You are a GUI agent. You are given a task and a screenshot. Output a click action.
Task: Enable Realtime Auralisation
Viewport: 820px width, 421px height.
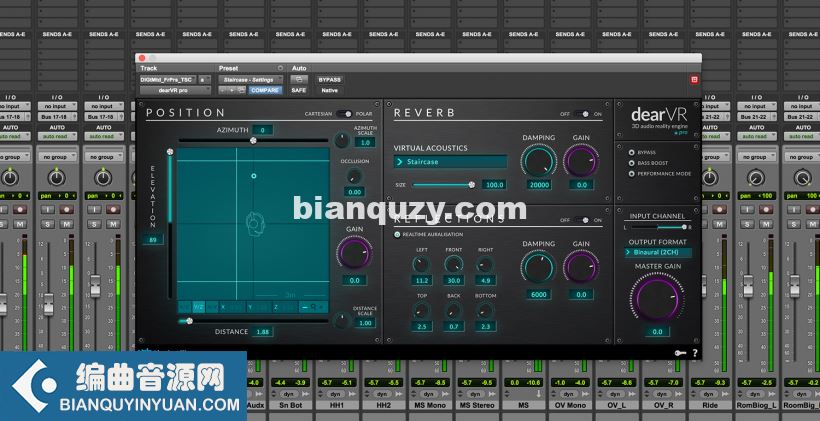[x=397, y=235]
